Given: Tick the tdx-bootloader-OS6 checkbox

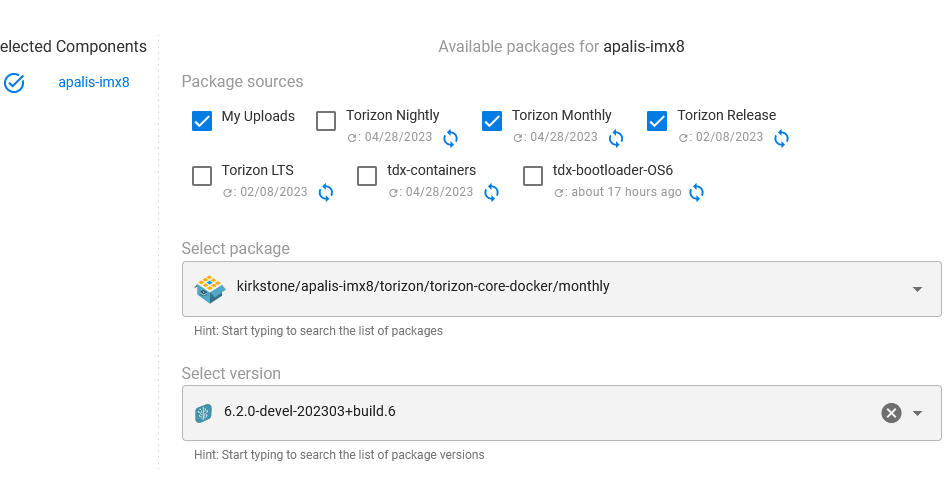Looking at the screenshot, I should pyautogui.click(x=533, y=176).
